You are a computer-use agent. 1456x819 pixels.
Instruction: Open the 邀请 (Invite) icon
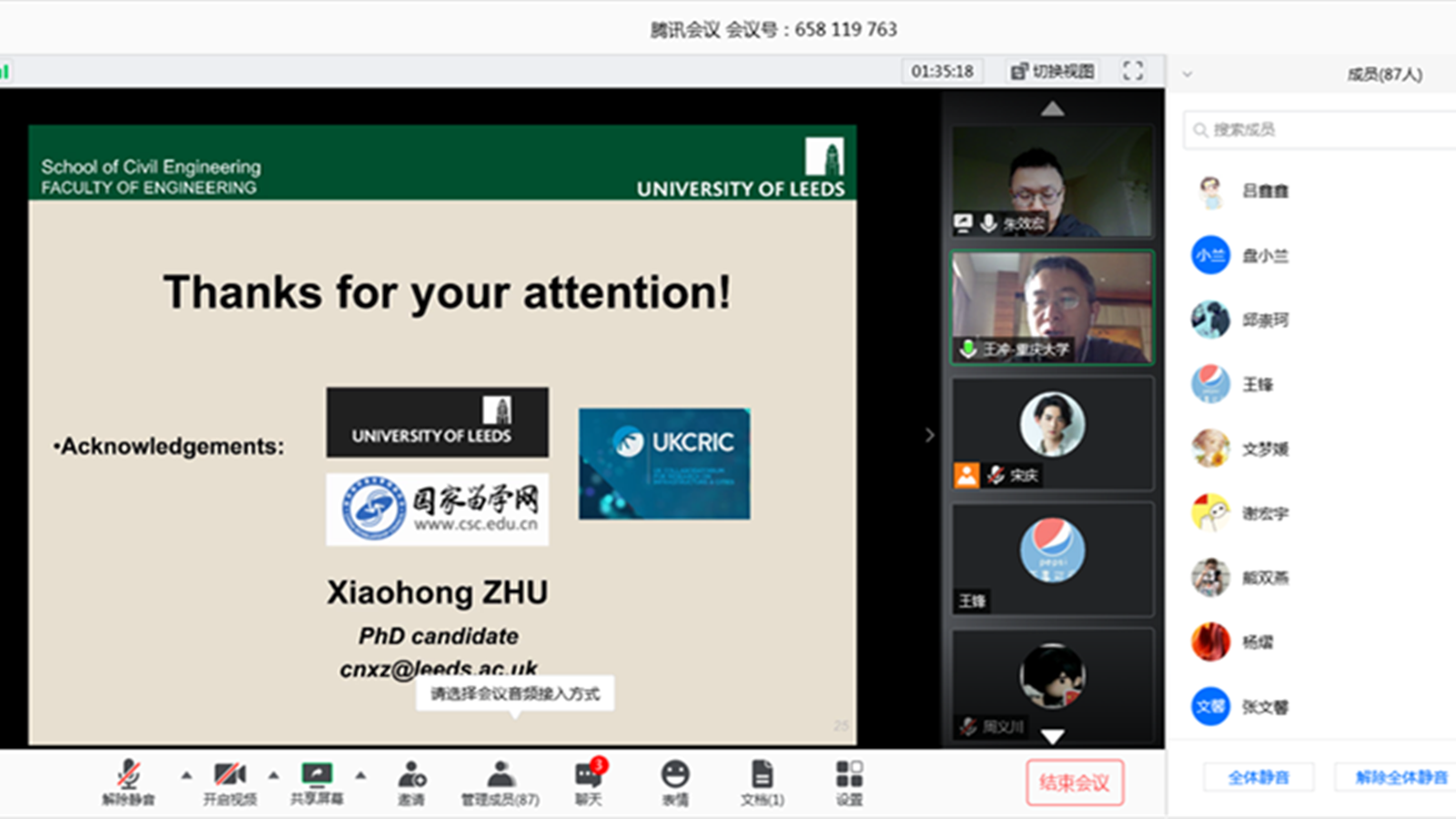411,782
